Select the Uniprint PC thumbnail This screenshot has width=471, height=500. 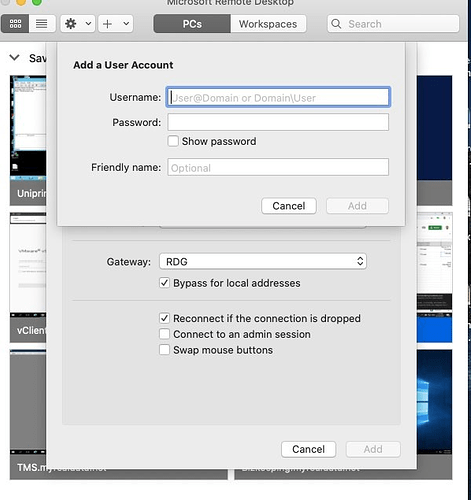coord(28,140)
